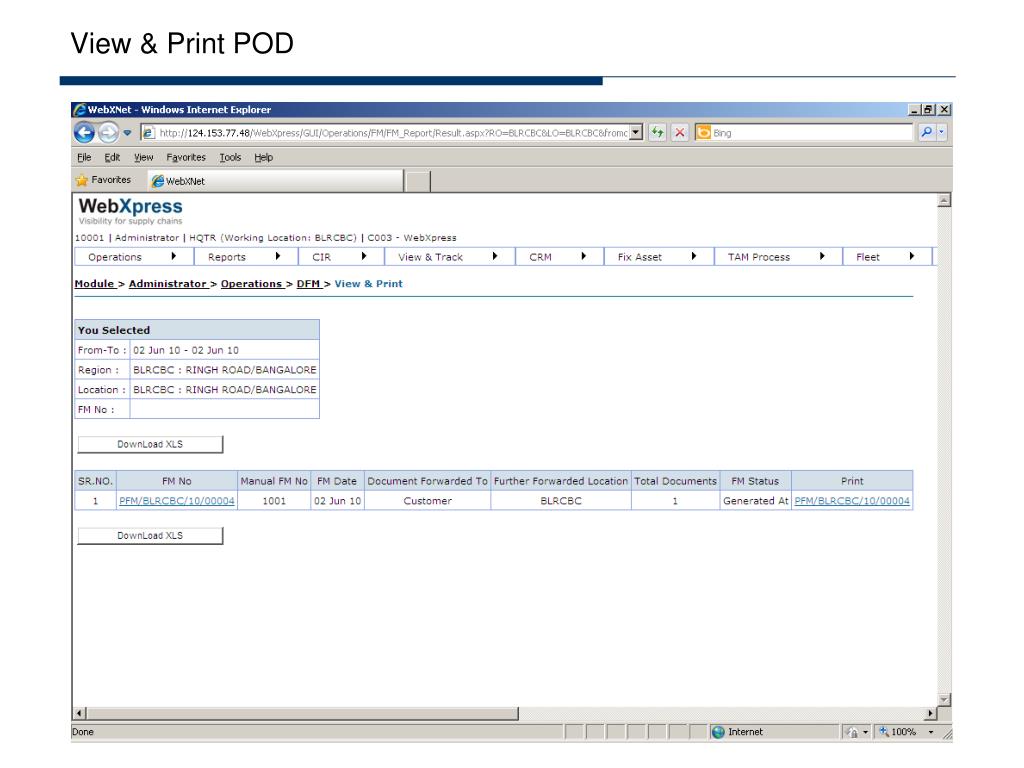Click the browser Forward arrow button
Screen dimensions: 1024x768
(x=108, y=133)
